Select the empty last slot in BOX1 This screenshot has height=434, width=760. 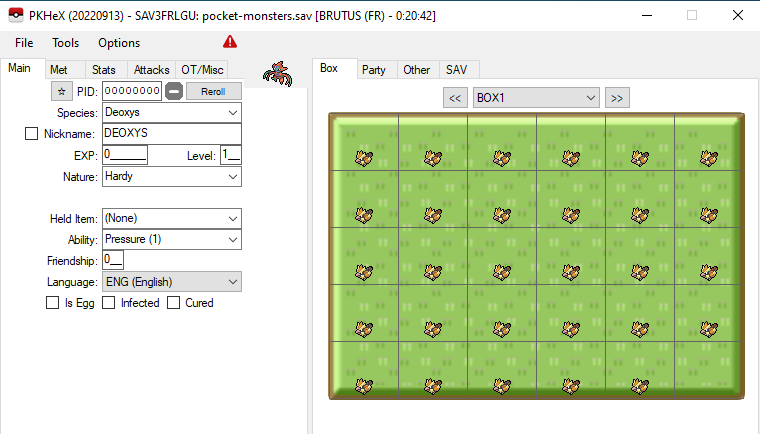709,370
